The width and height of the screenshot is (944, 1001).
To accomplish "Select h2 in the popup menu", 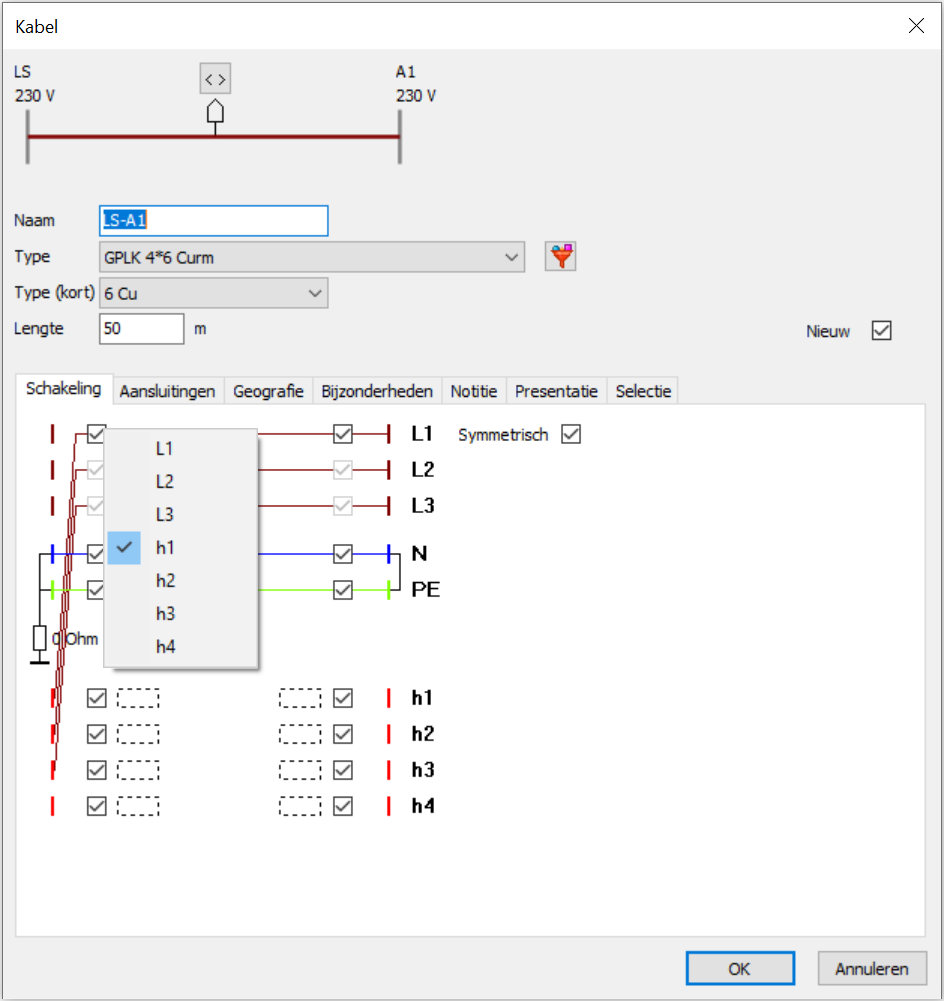I will (x=166, y=581).
